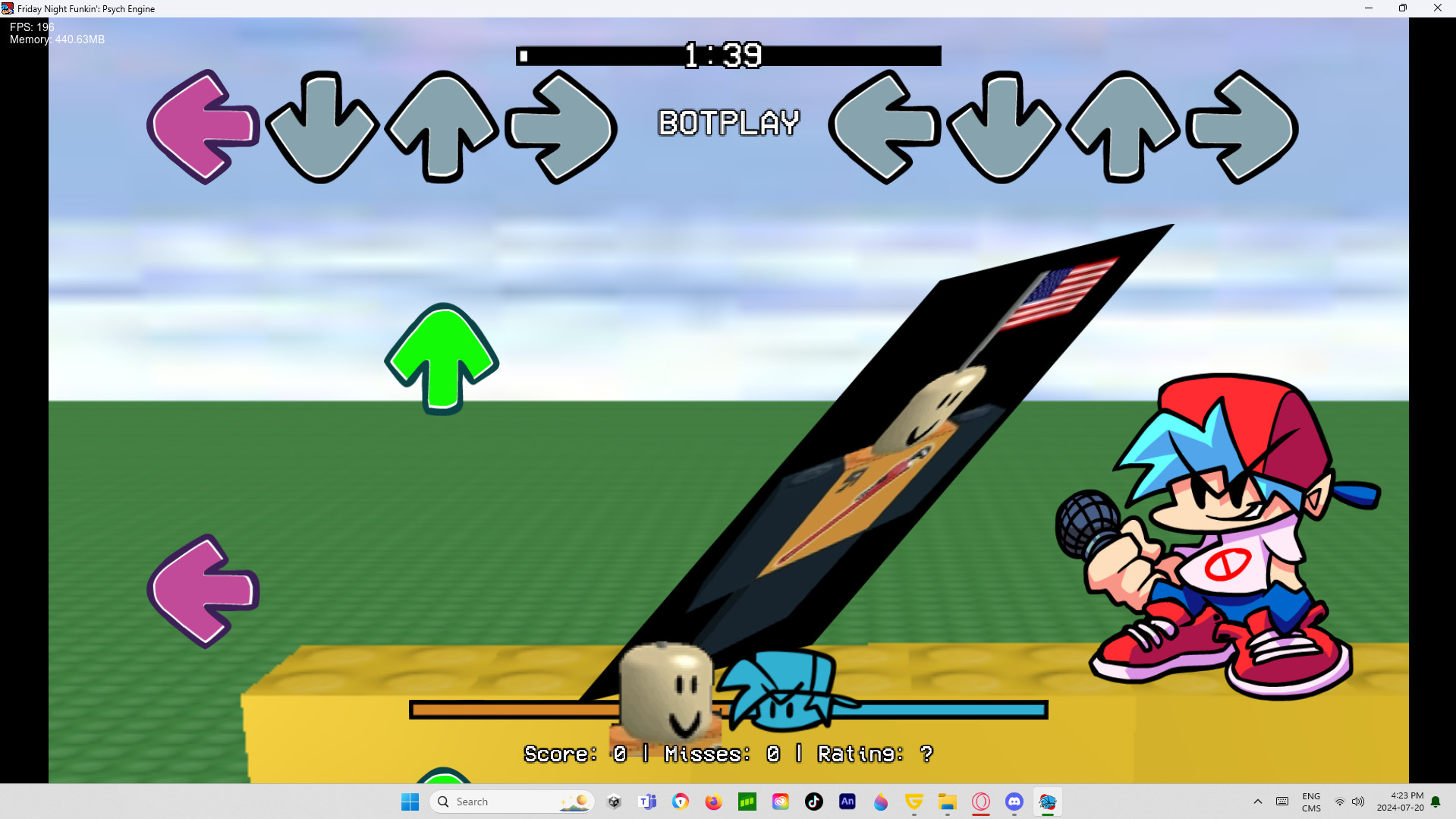Click the Memory usage text
1456x819 pixels.
coord(57,39)
